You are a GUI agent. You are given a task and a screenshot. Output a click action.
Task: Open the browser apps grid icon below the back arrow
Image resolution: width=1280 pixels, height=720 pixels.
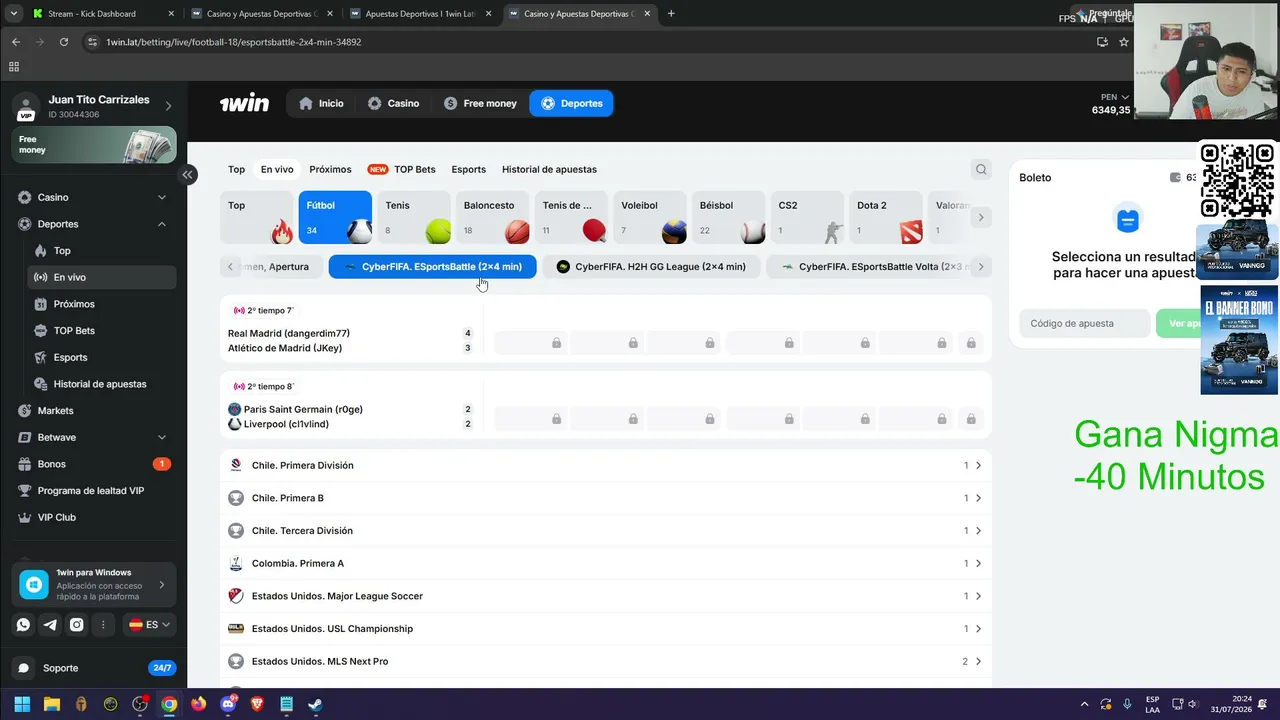[14, 67]
